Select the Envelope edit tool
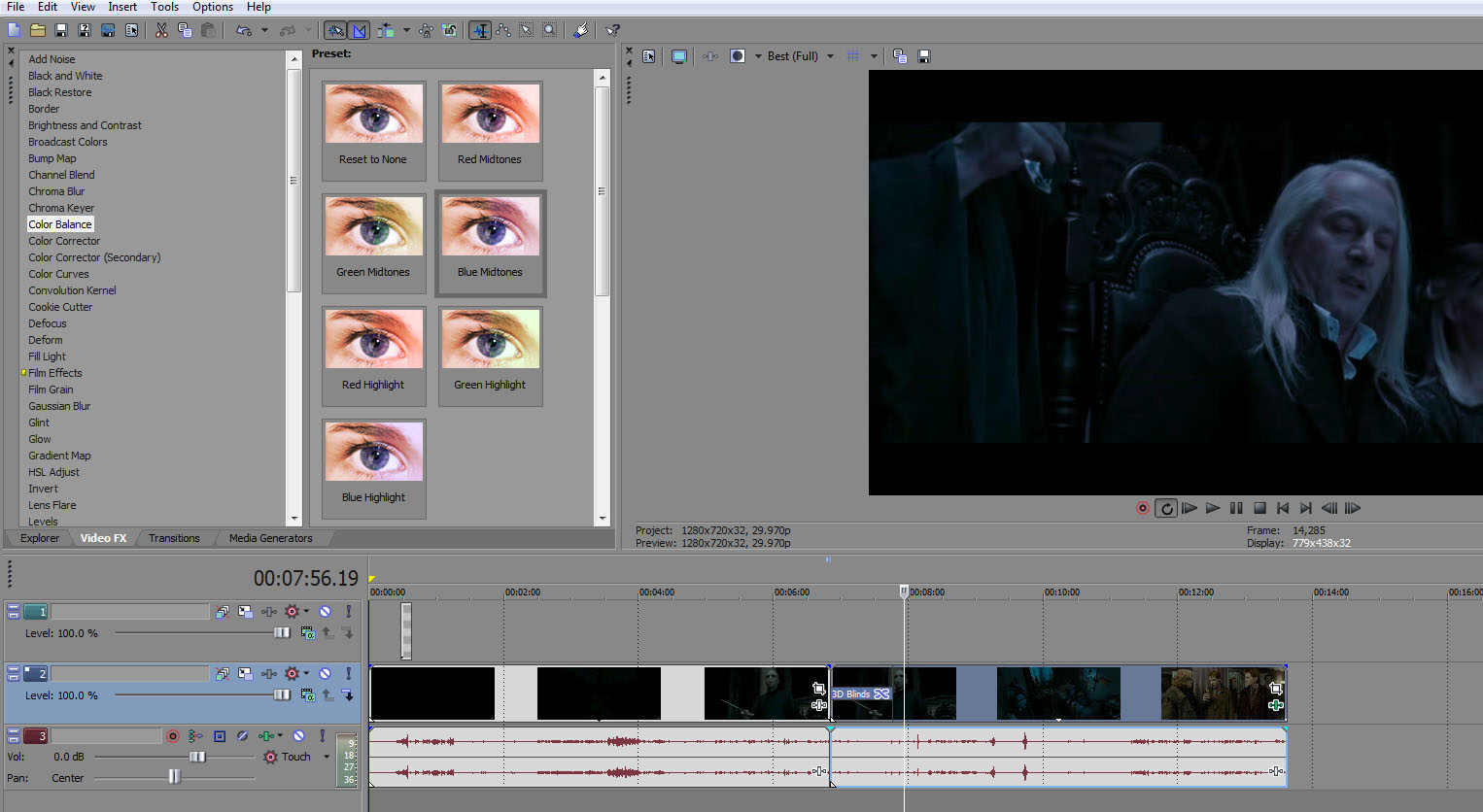Viewport: 1483px width, 812px height. coord(503,30)
